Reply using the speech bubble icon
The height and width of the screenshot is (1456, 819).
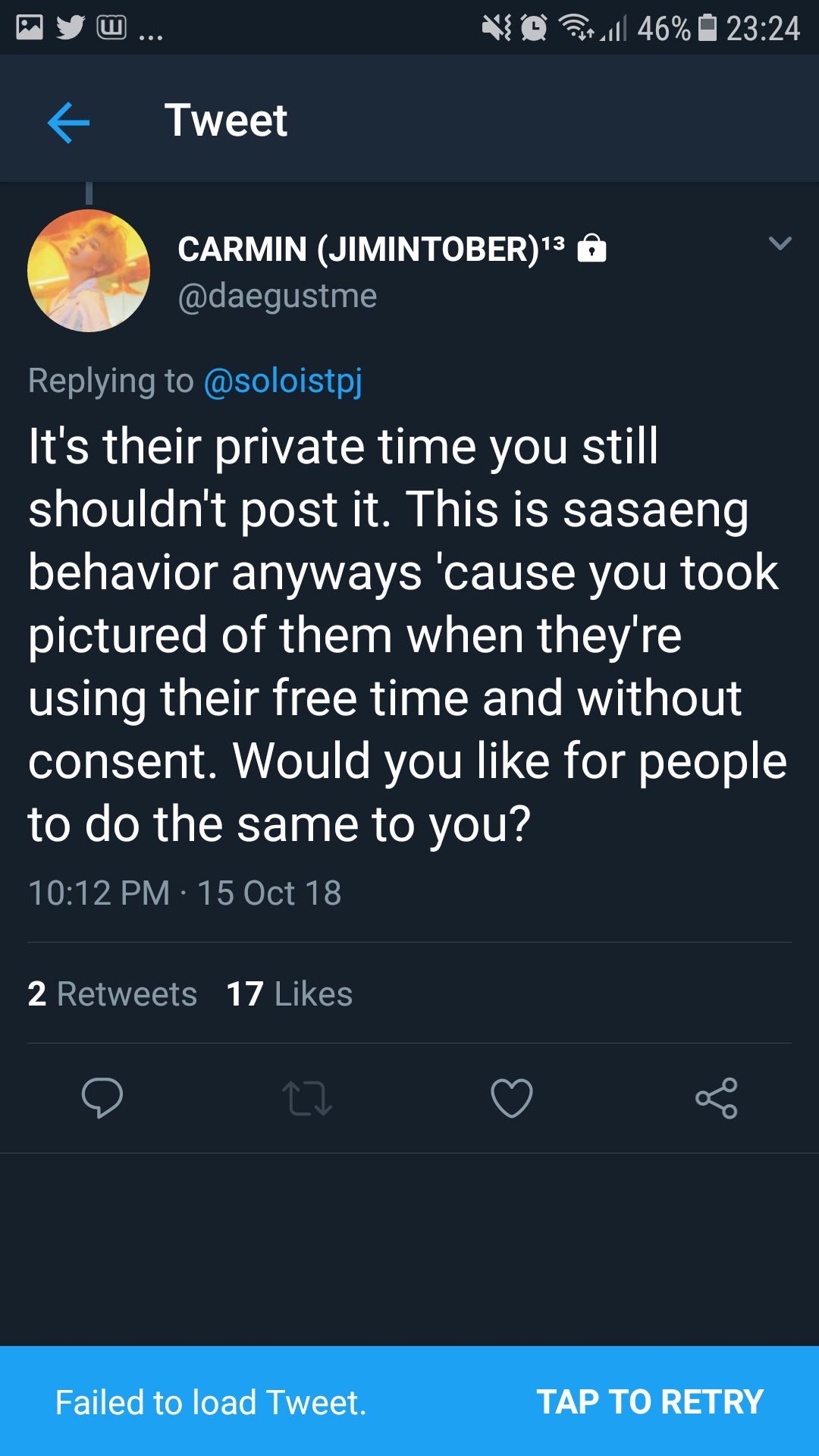pyautogui.click(x=102, y=1097)
